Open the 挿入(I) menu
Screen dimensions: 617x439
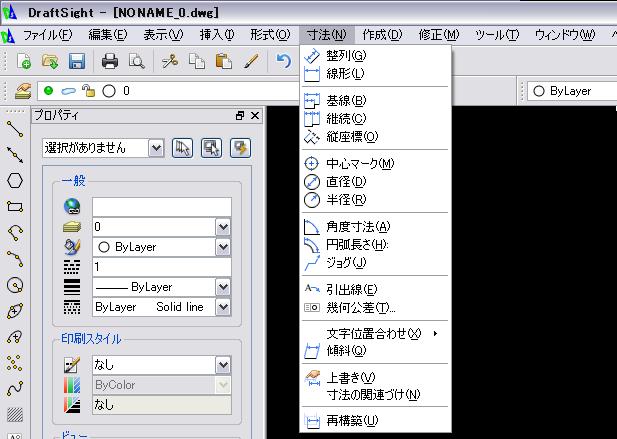coord(217,35)
